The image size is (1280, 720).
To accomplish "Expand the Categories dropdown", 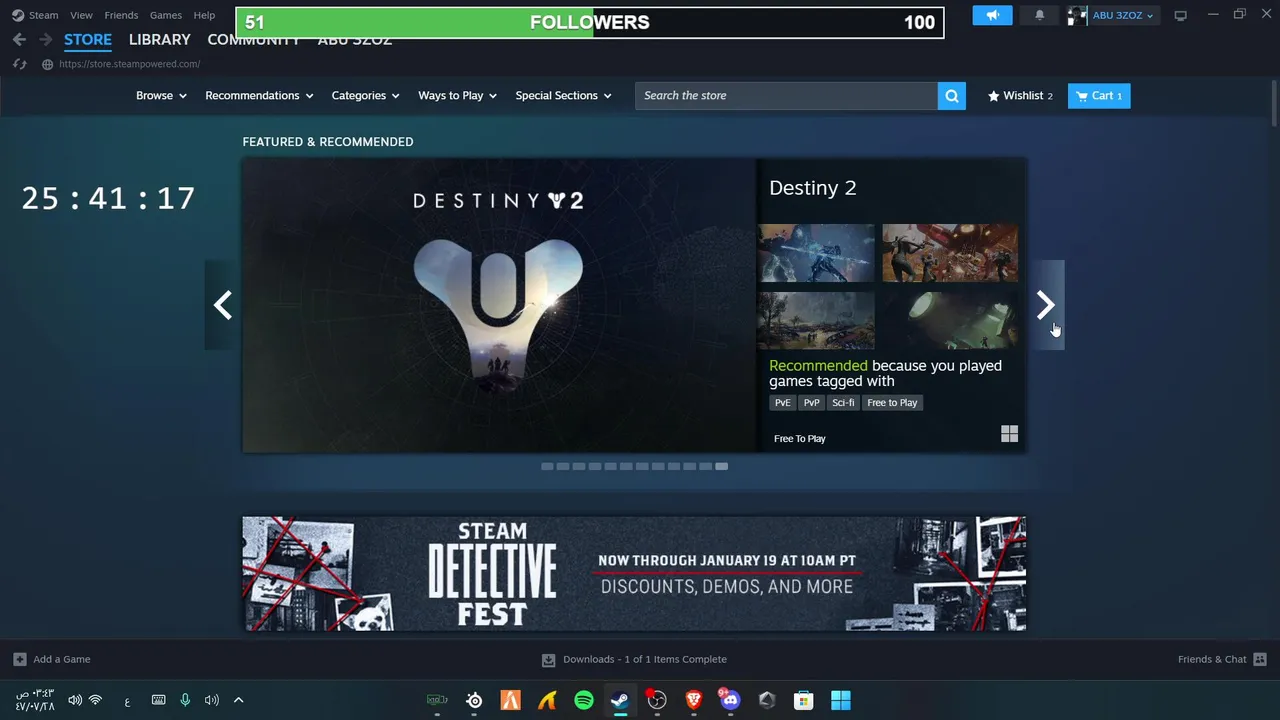I will [365, 96].
